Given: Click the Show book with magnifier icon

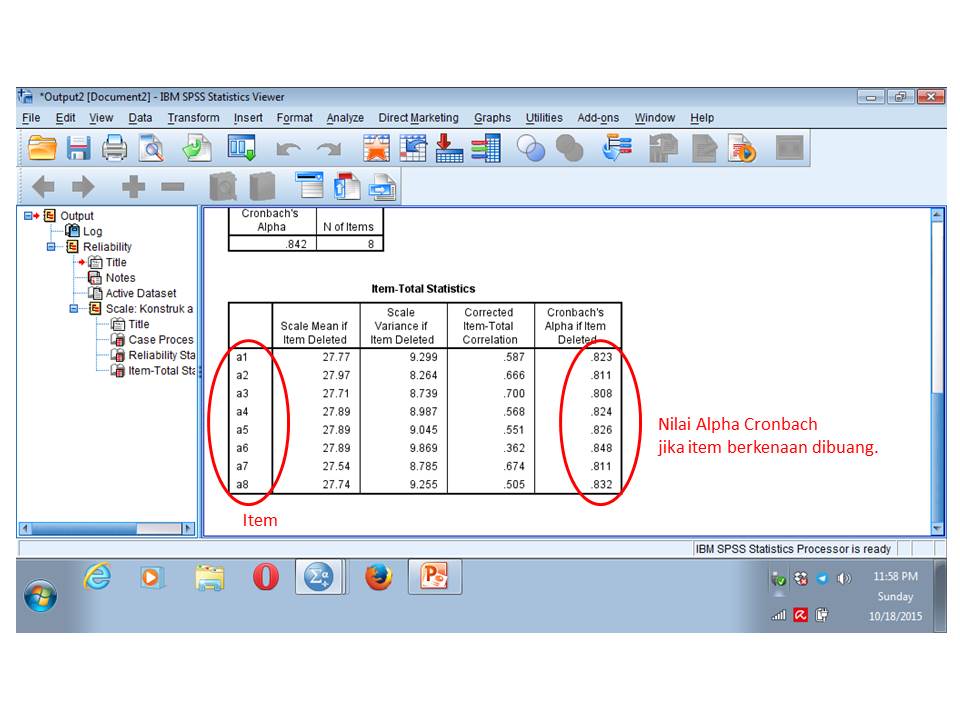Looking at the screenshot, I should 223,186.
